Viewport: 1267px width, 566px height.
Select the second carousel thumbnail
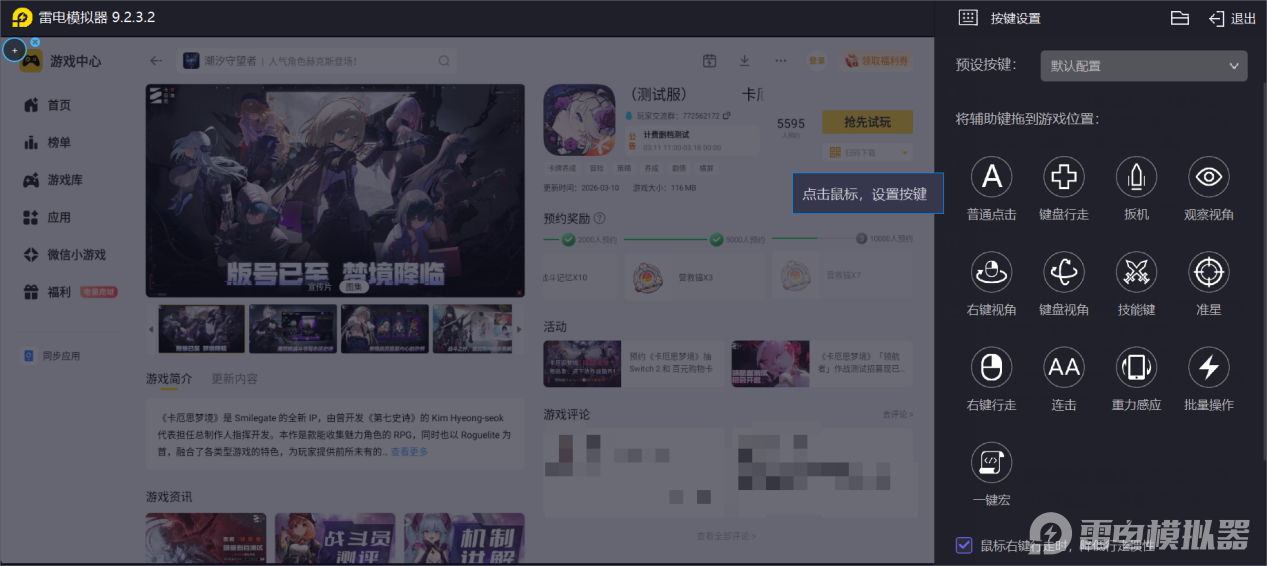[x=293, y=329]
